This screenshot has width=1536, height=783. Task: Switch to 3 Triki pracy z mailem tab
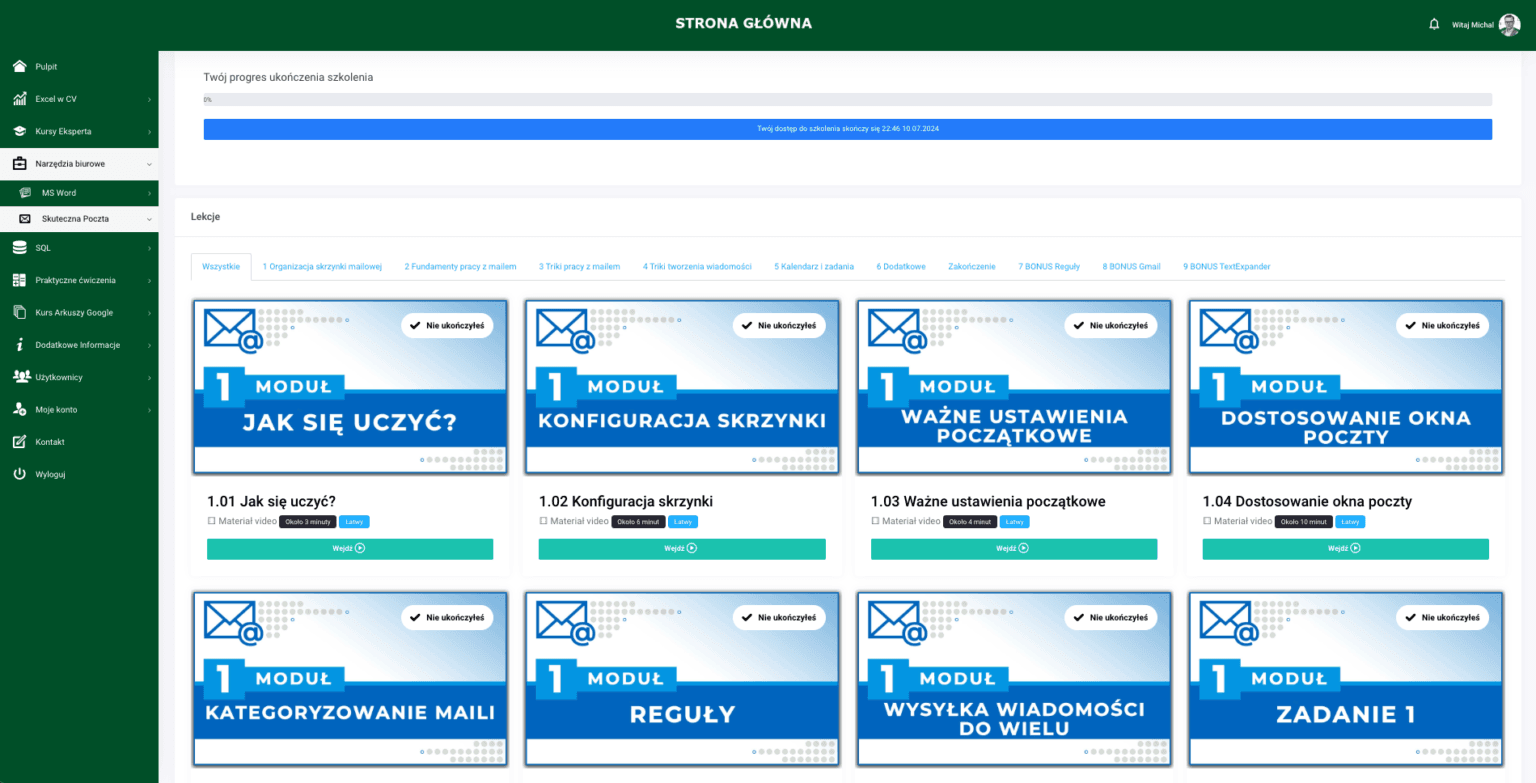(x=580, y=266)
